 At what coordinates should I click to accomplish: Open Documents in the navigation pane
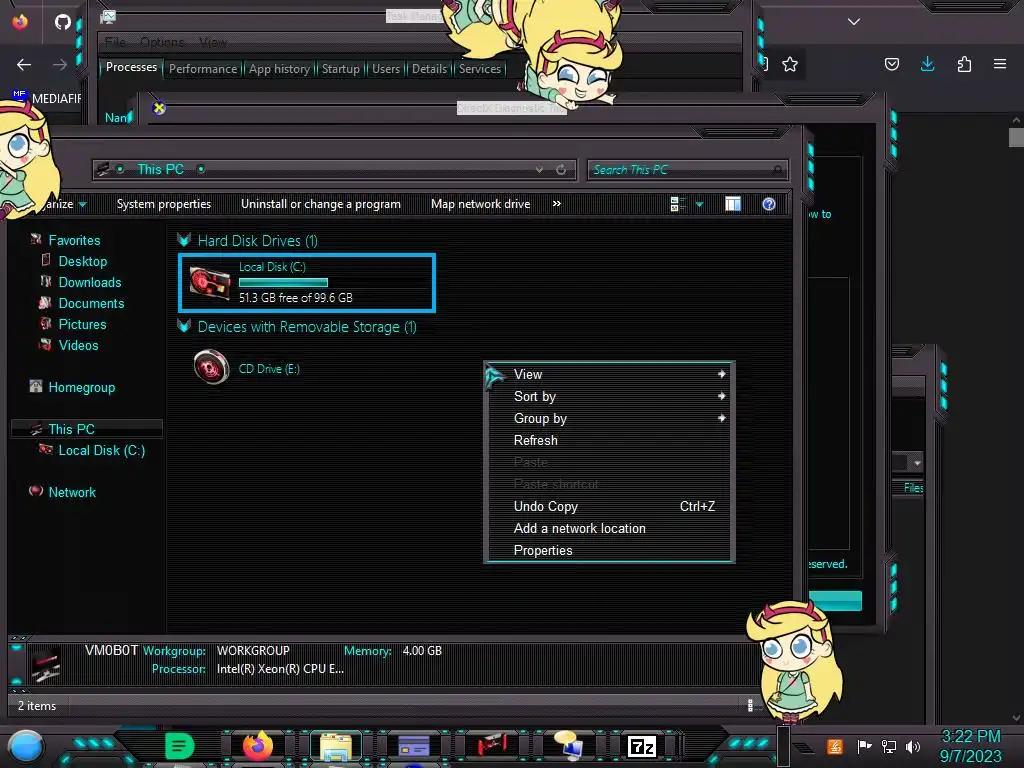pyautogui.click(x=91, y=303)
